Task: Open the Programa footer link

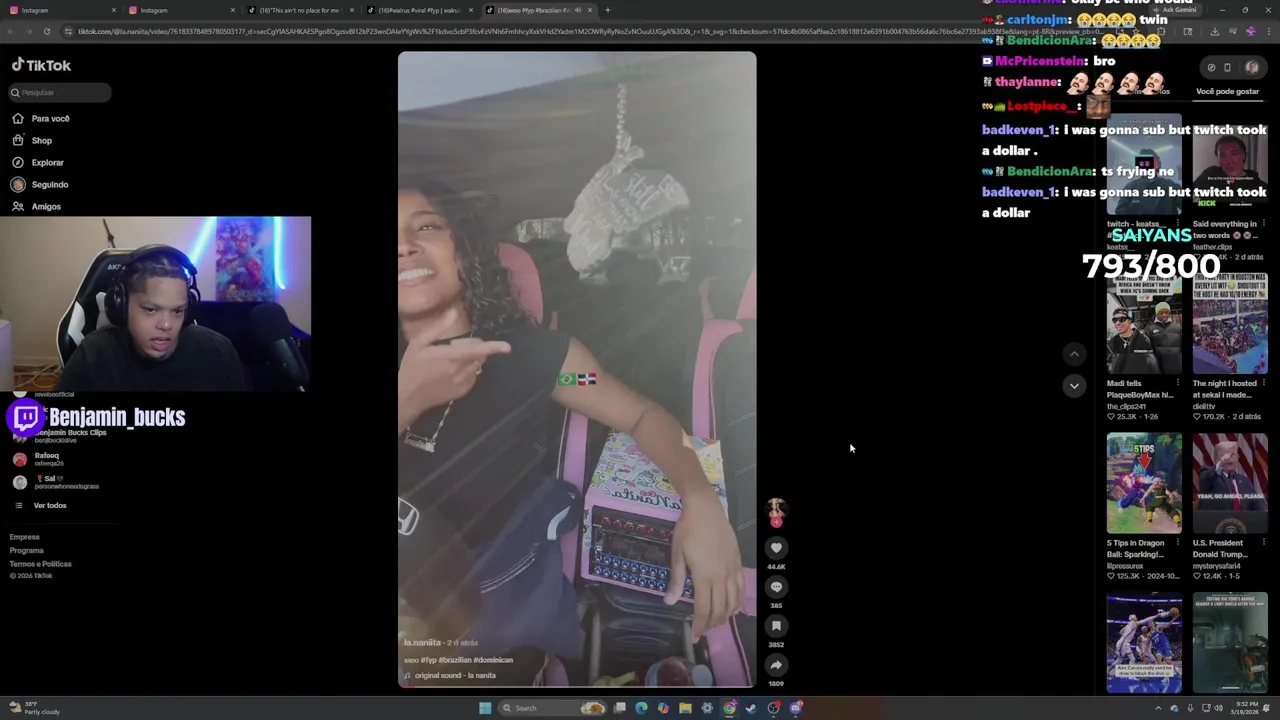Action: [x=27, y=550]
